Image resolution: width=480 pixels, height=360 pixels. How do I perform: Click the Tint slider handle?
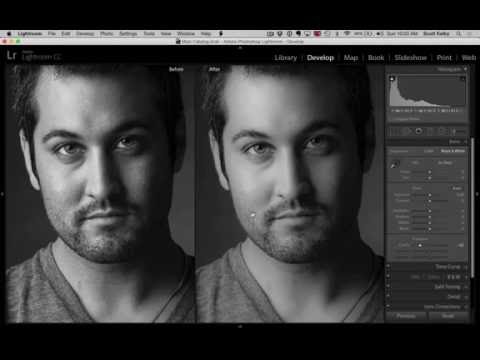point(430,178)
